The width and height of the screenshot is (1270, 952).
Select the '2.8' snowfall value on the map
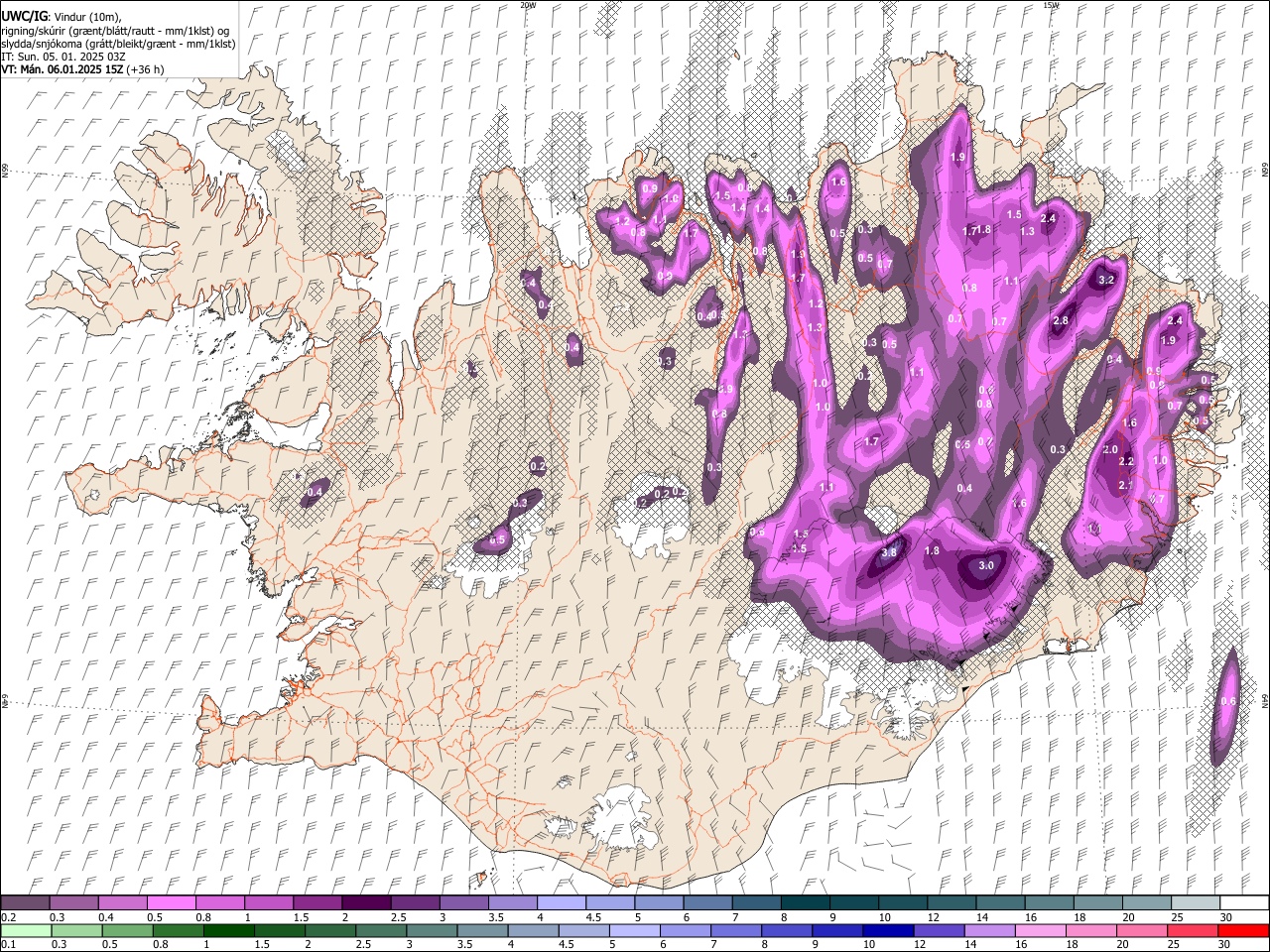[x=1061, y=320]
